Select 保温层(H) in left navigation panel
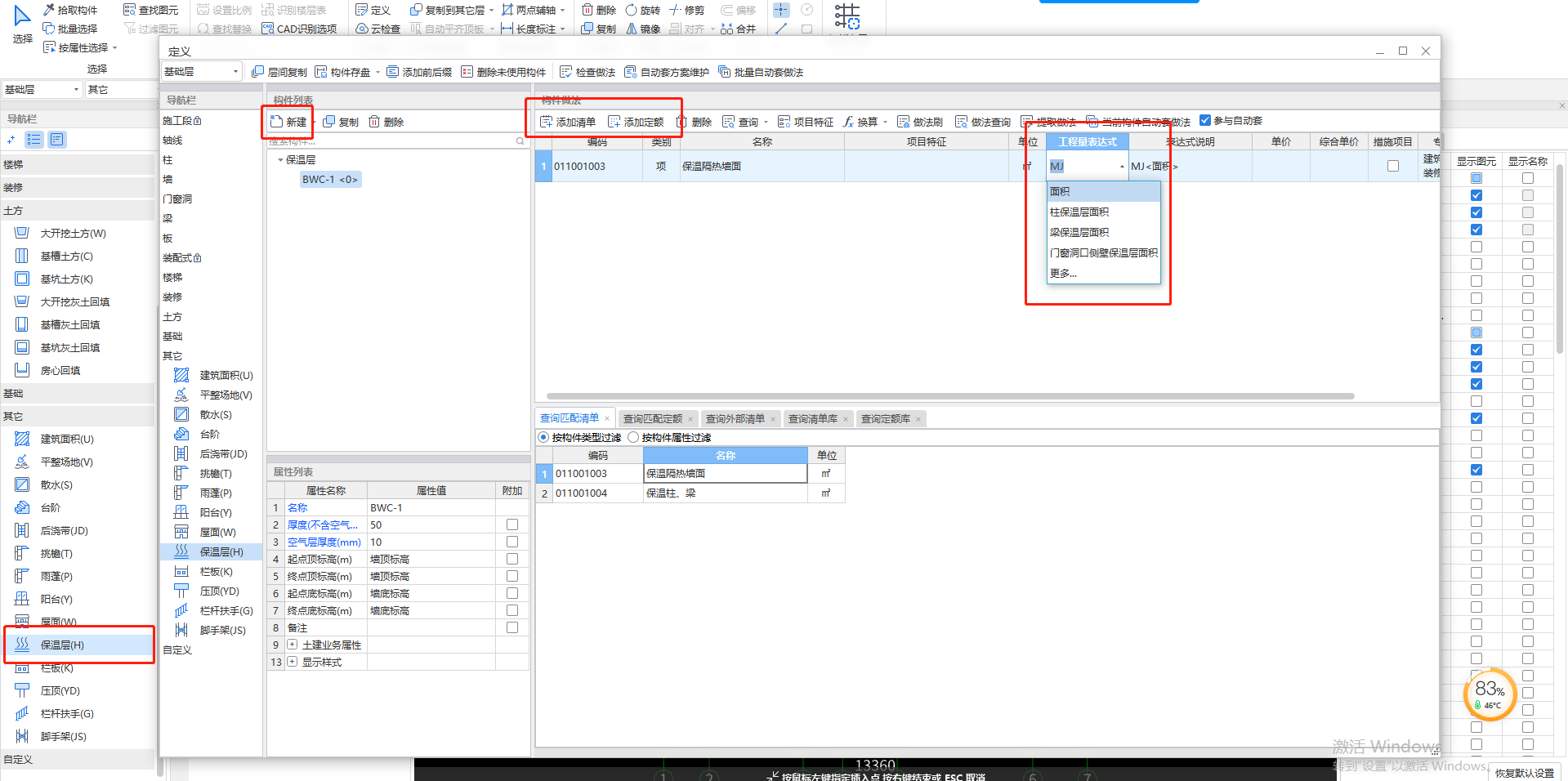The height and width of the screenshot is (781, 1568). coord(79,645)
